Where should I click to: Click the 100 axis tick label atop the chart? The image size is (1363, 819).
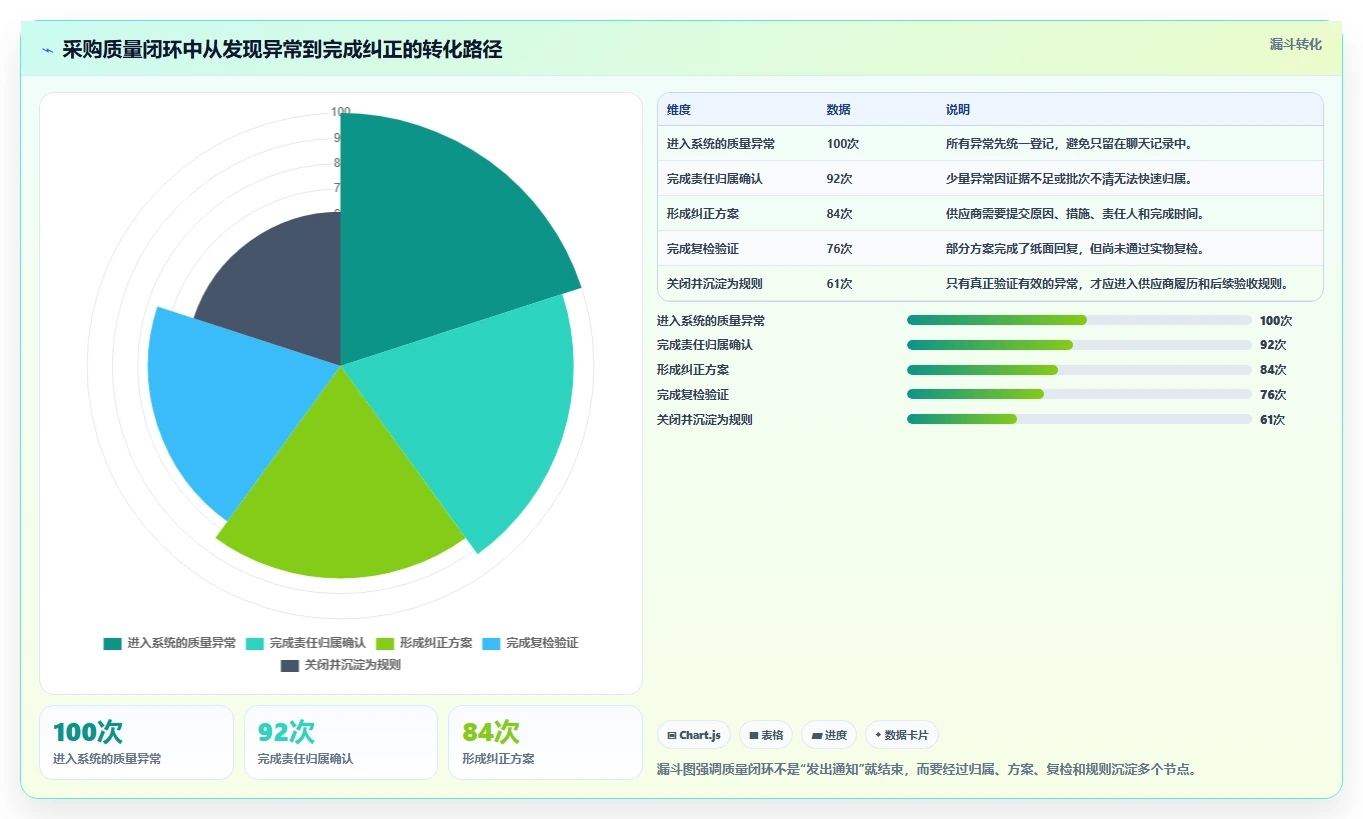341,112
